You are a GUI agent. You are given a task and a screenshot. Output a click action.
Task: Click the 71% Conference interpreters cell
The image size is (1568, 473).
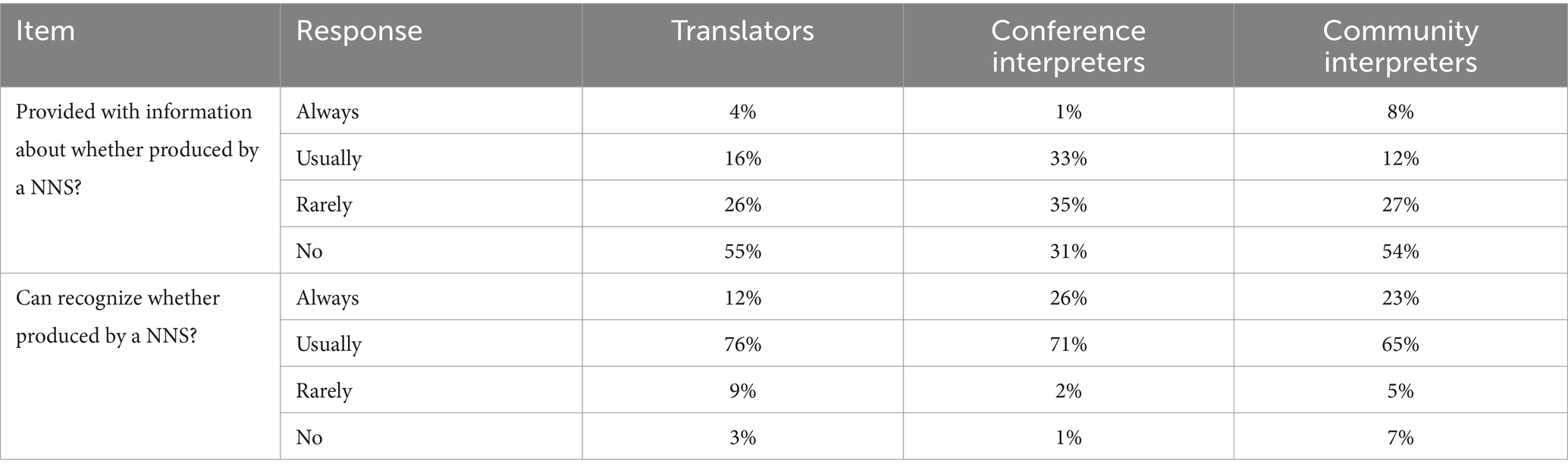1068,343
